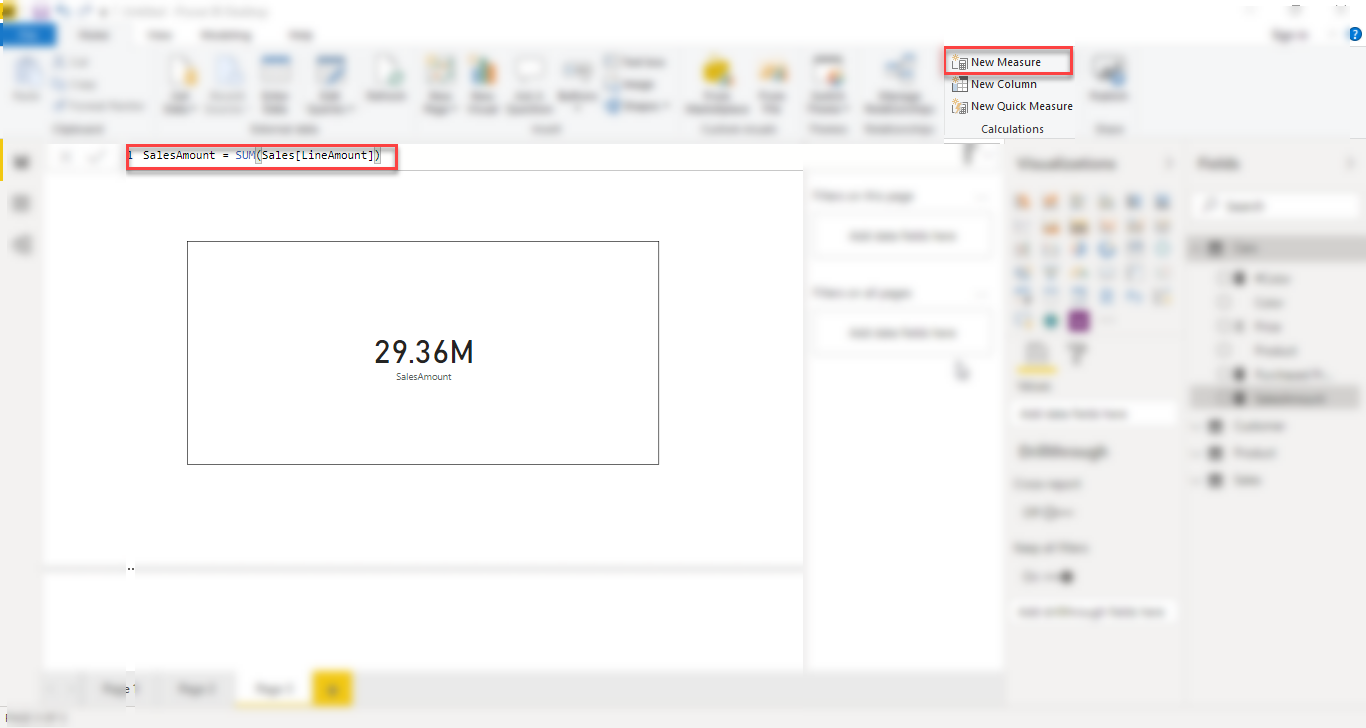Add a new page with the plus button
This screenshot has height=728, width=1366.
point(332,689)
